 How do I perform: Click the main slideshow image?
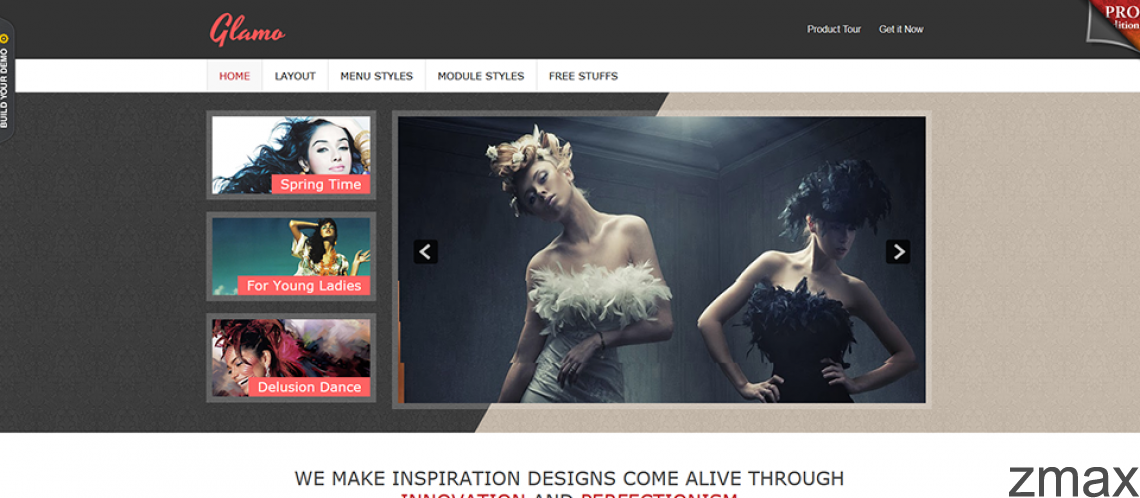tap(662, 260)
